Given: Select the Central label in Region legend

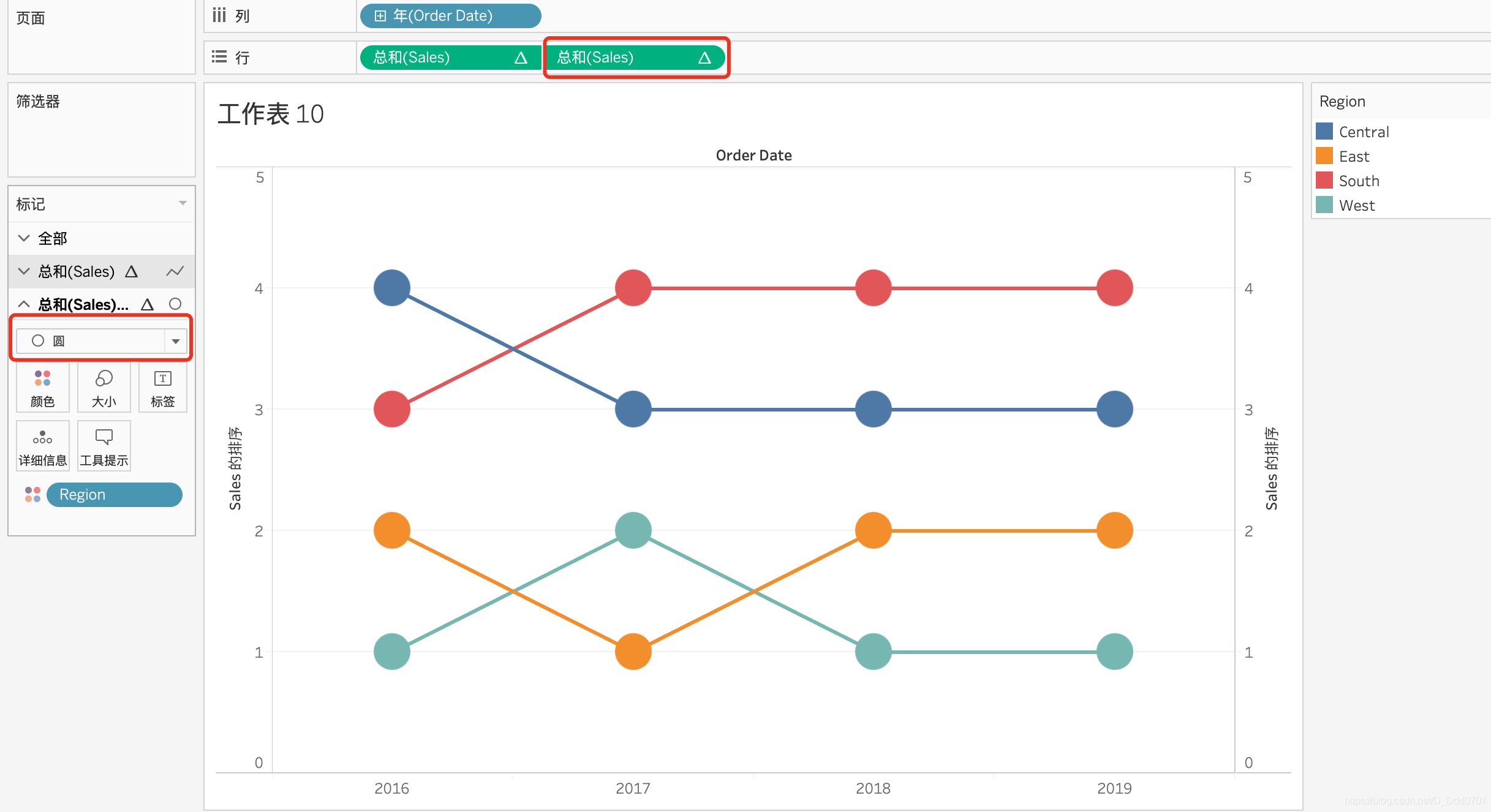Looking at the screenshot, I should point(1364,132).
